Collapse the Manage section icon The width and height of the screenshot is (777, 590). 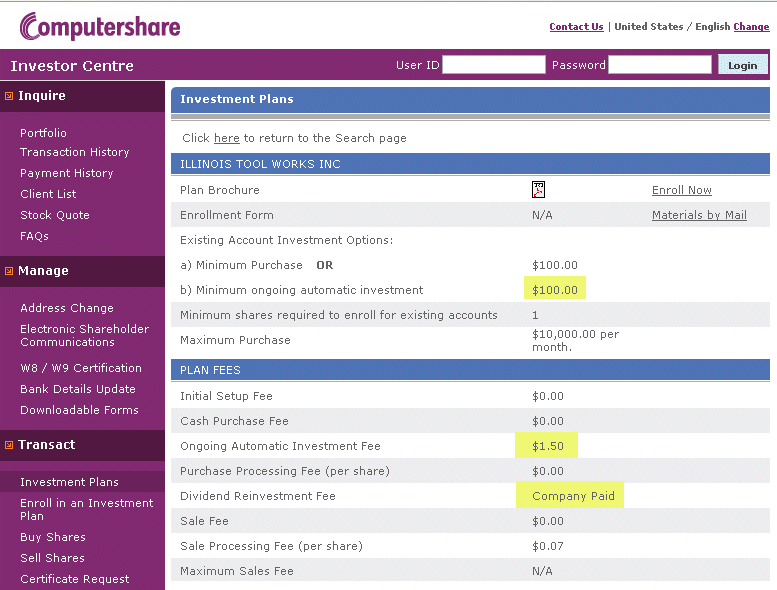tap(9, 271)
